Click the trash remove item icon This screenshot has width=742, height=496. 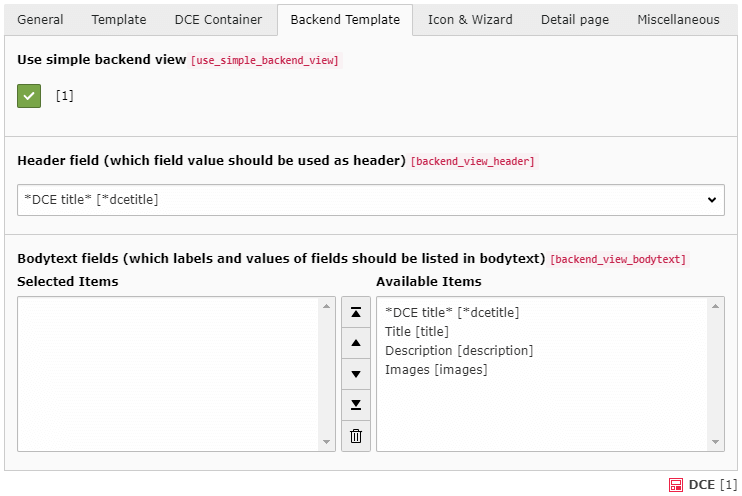pos(355,436)
